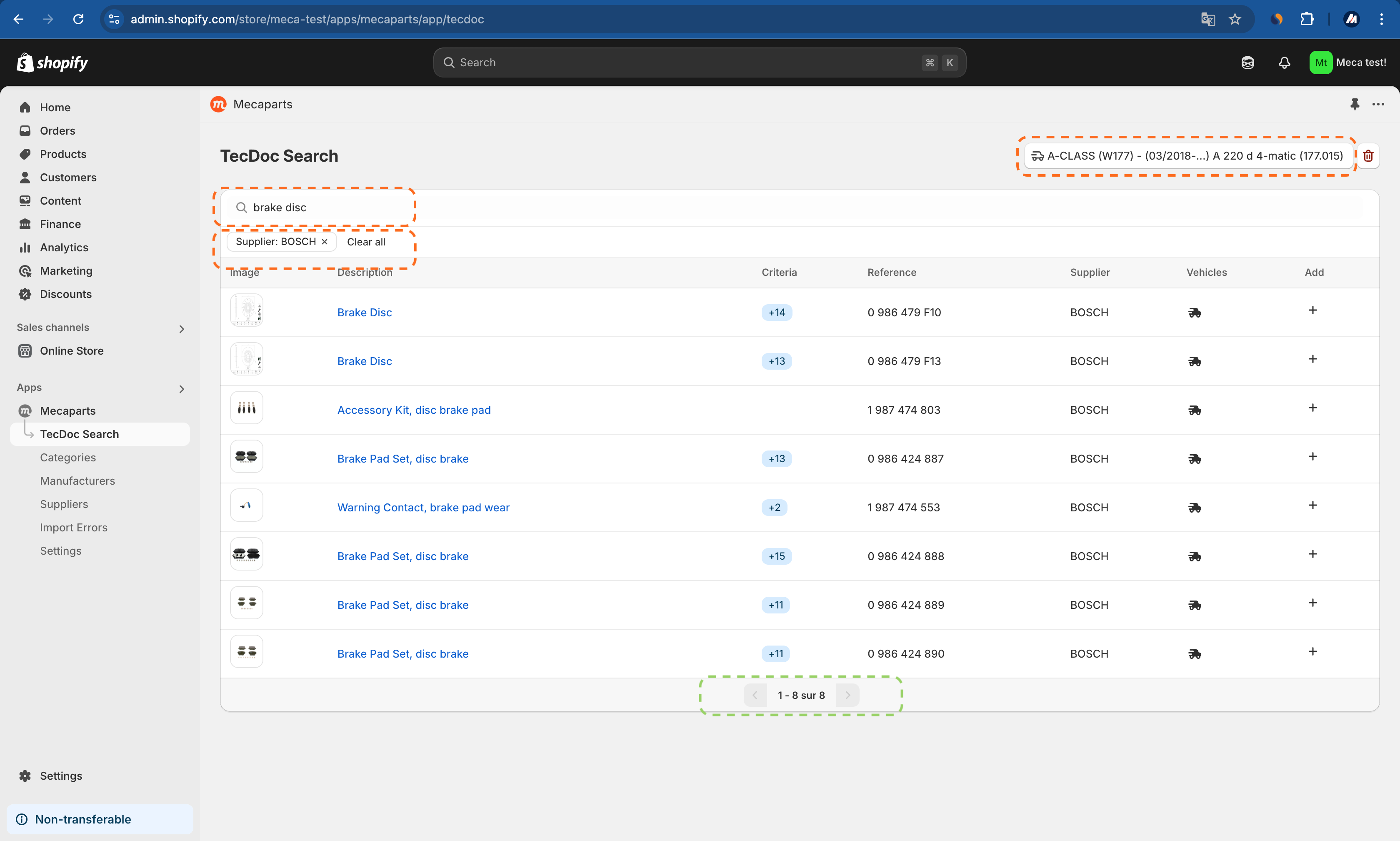This screenshot has height=841, width=1400.
Task: Show vehicles for Warning Contact row
Action: coord(1195,507)
